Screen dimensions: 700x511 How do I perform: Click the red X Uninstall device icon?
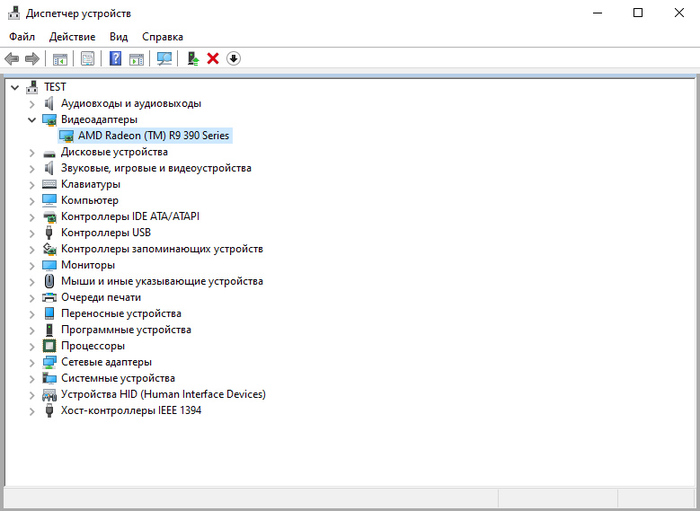213,59
